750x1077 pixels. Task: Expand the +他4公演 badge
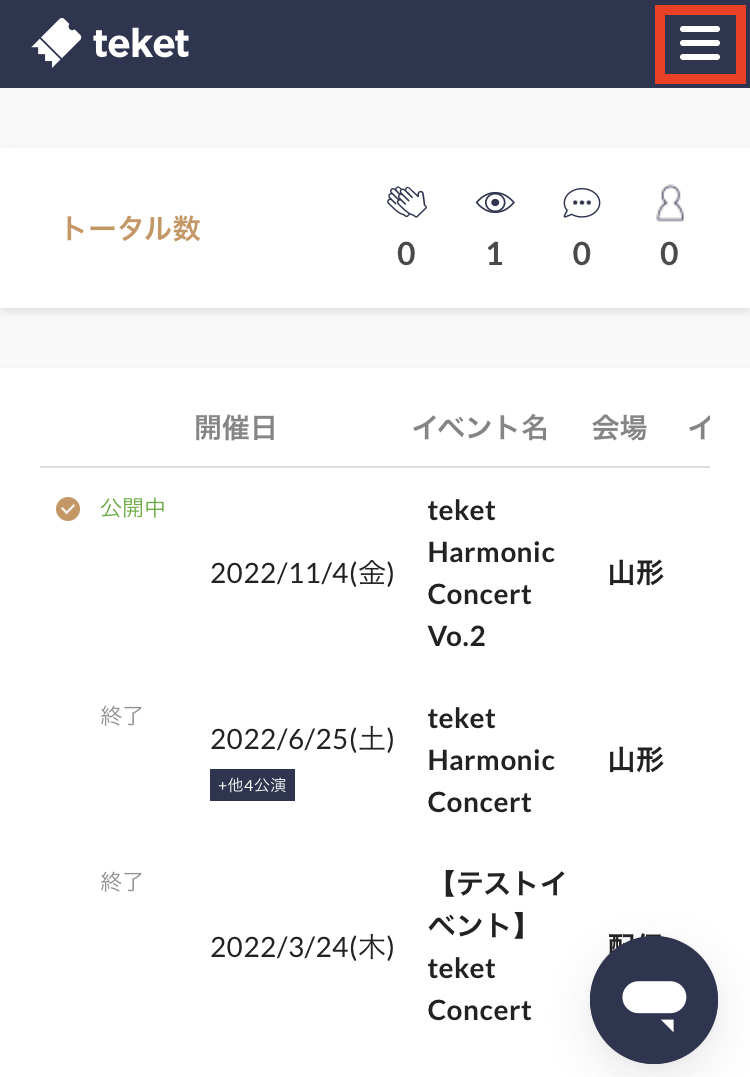252,785
